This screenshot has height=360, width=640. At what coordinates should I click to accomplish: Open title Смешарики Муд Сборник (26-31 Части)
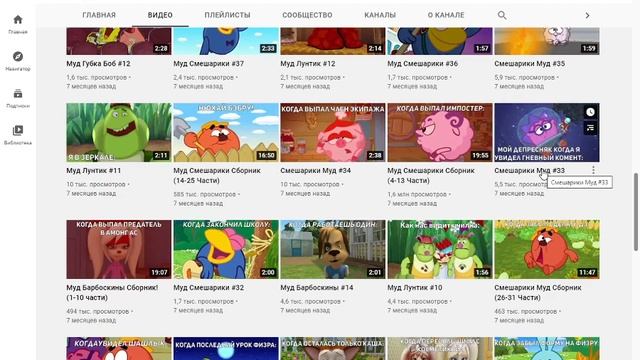[538, 293]
